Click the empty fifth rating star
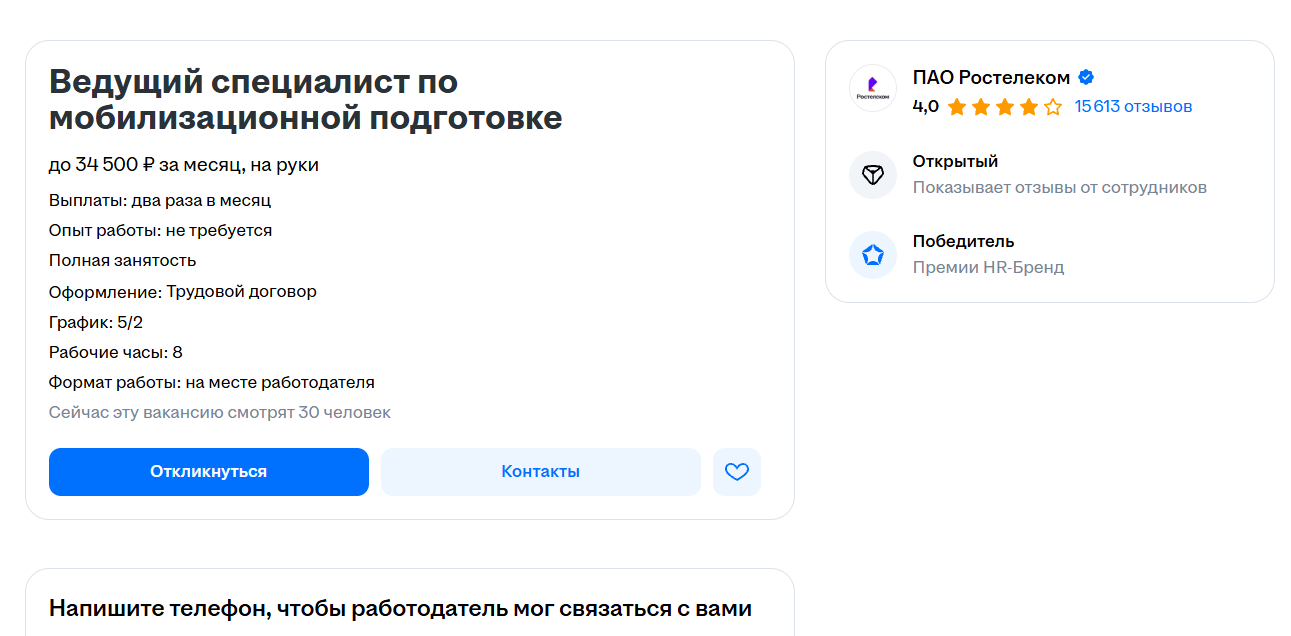 tap(1053, 107)
